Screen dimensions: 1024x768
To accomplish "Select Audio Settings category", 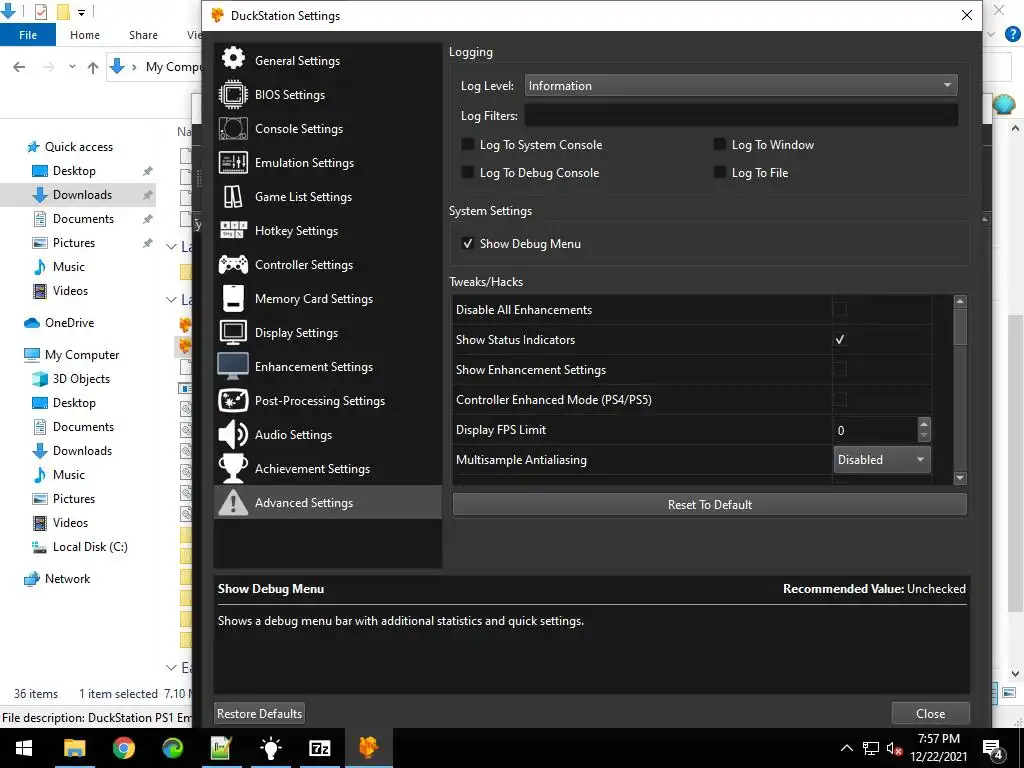I will pos(328,434).
